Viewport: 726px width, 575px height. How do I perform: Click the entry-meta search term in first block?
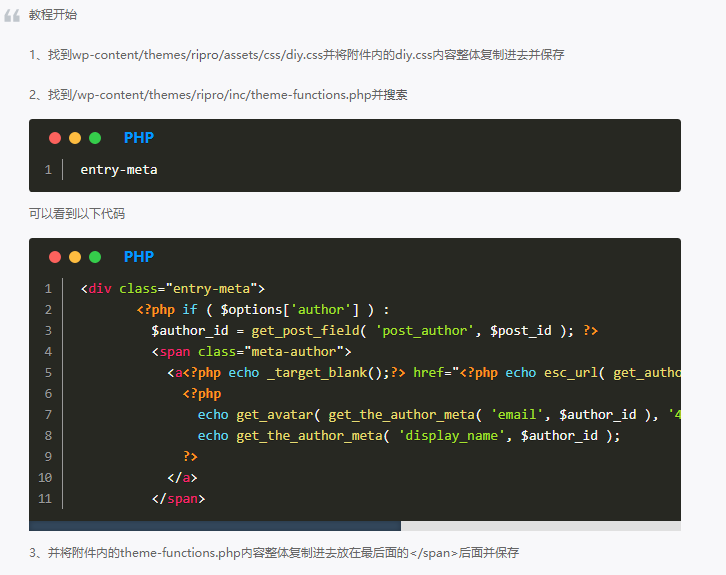pos(119,170)
